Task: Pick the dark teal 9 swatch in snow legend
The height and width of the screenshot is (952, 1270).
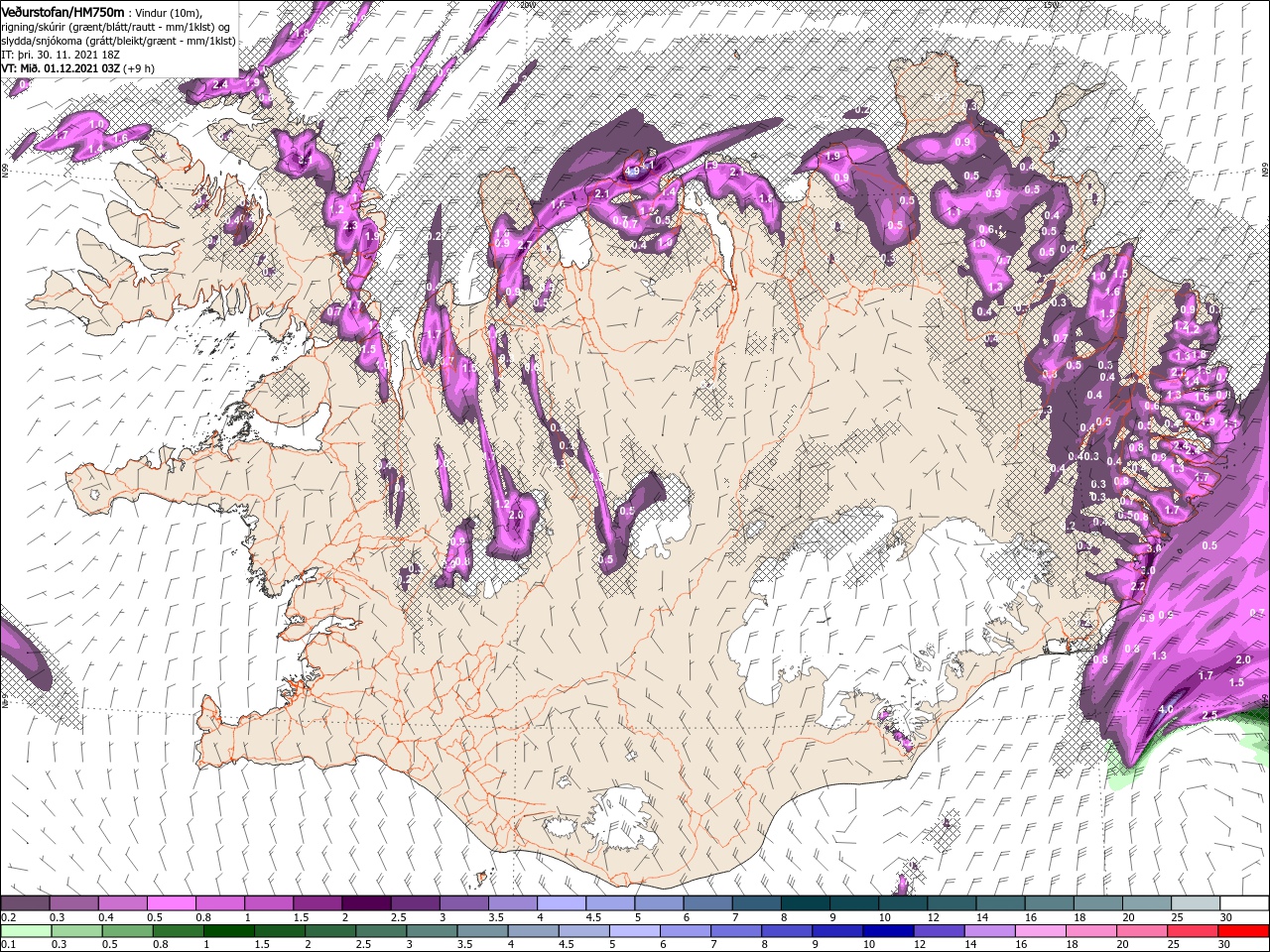Action: [853, 903]
